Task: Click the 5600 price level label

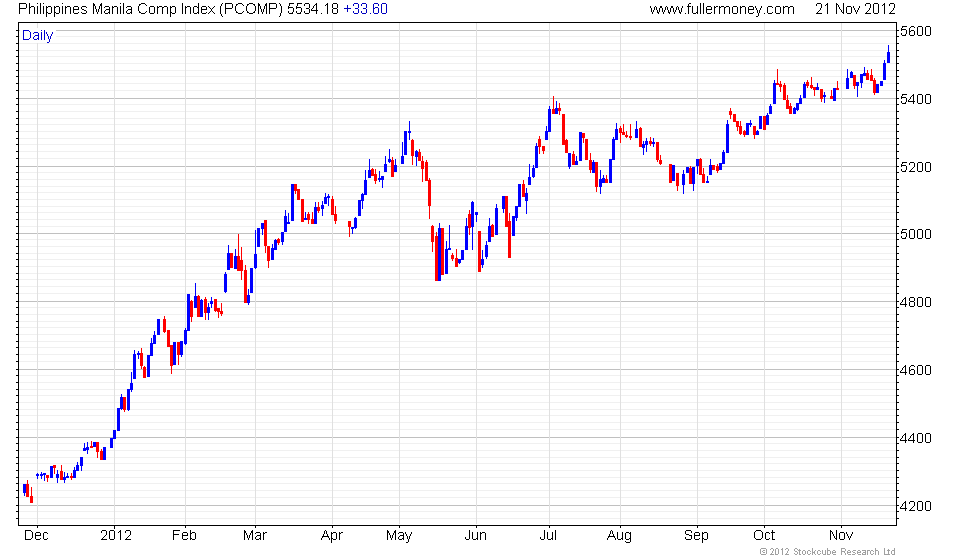Action: pos(916,31)
